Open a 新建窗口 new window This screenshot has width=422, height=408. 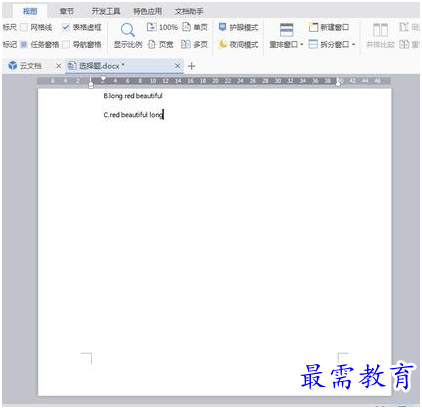click(x=329, y=27)
